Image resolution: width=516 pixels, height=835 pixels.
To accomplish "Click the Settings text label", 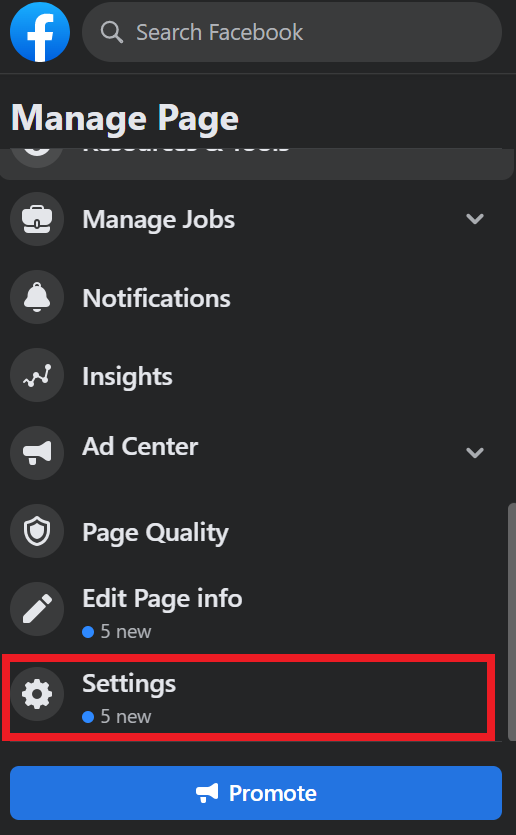I will pos(129,683).
